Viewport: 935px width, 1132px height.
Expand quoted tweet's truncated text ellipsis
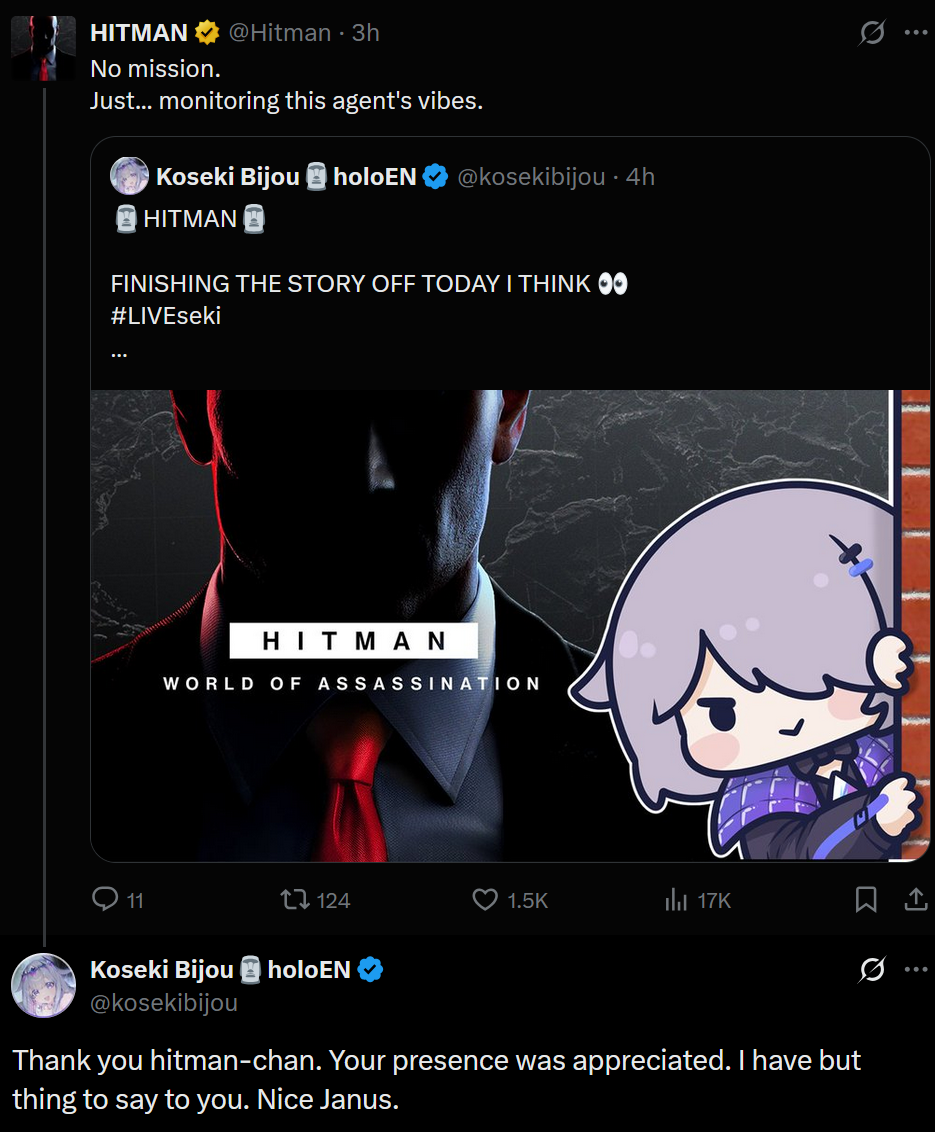(x=119, y=354)
